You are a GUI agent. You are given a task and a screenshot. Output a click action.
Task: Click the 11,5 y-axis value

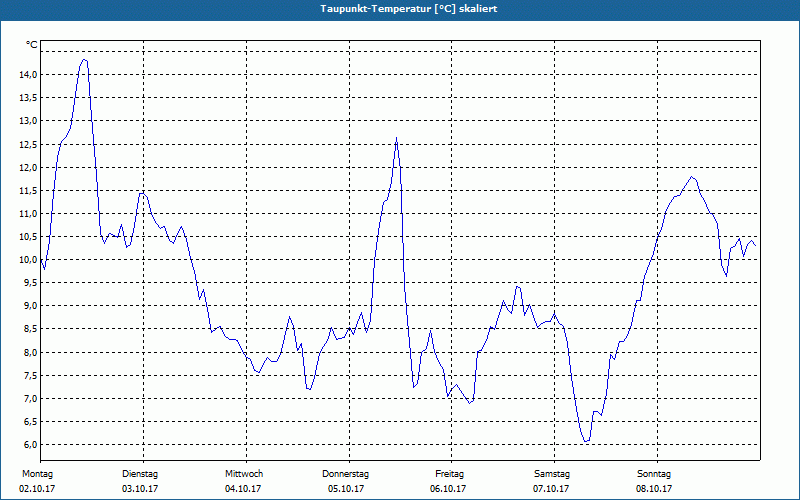(x=28, y=190)
